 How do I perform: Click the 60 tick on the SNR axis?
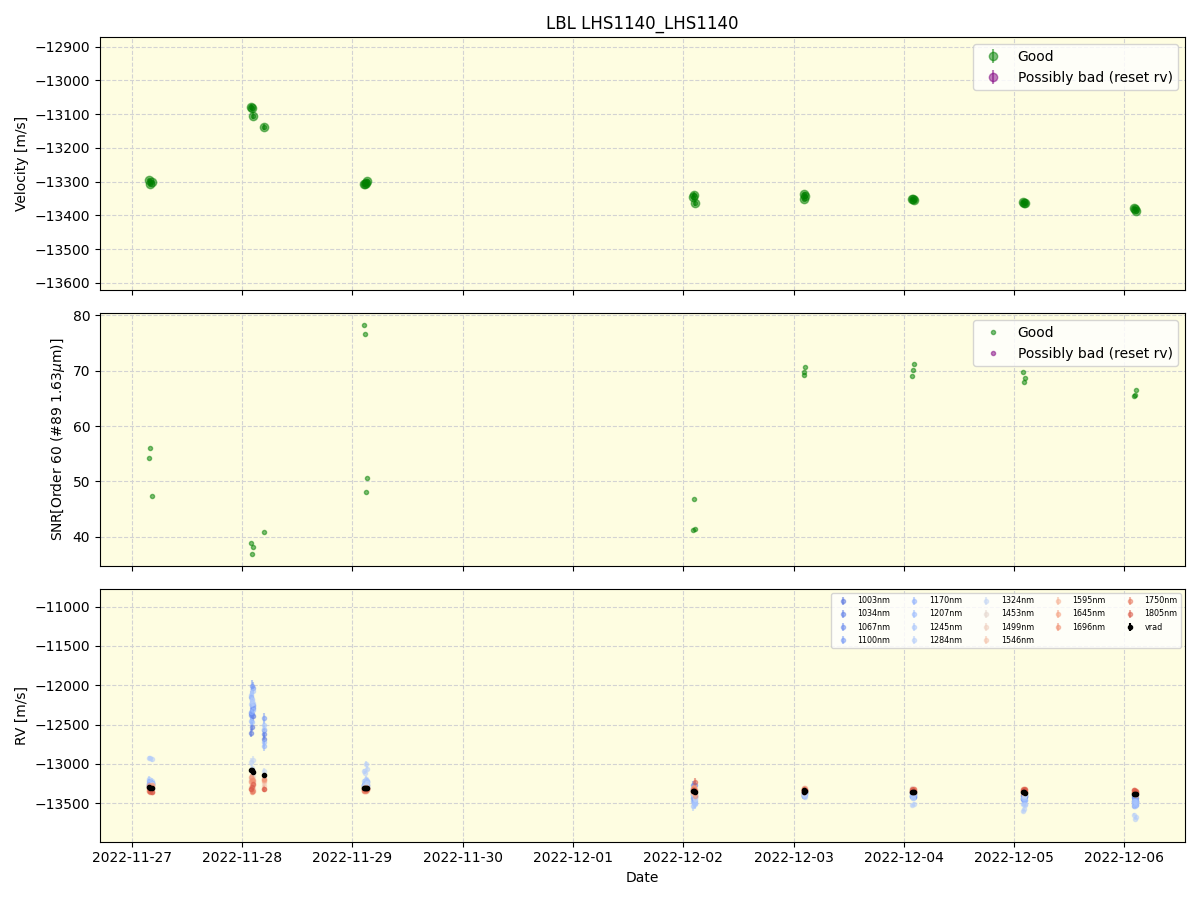[x=84, y=426]
